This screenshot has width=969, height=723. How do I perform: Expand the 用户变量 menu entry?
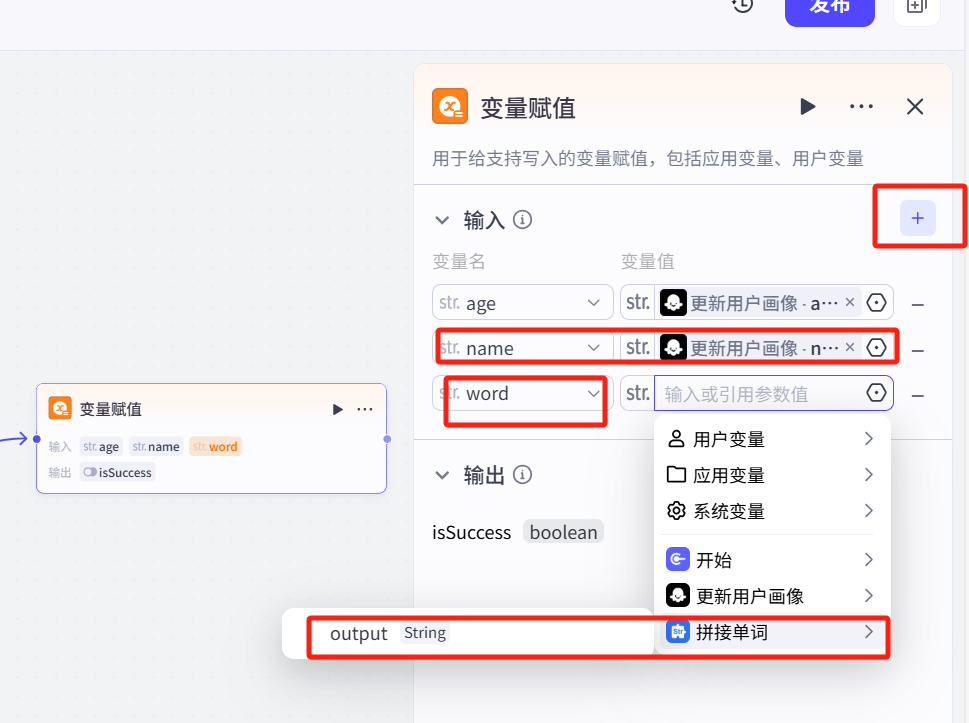[771, 439]
